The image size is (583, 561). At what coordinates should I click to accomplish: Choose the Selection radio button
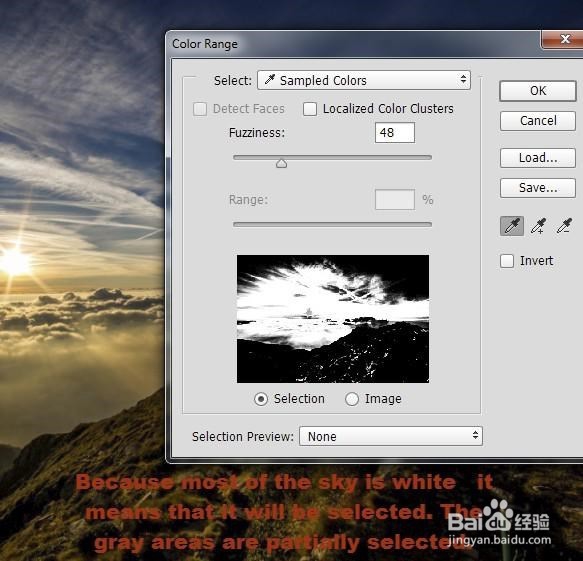tap(261, 399)
